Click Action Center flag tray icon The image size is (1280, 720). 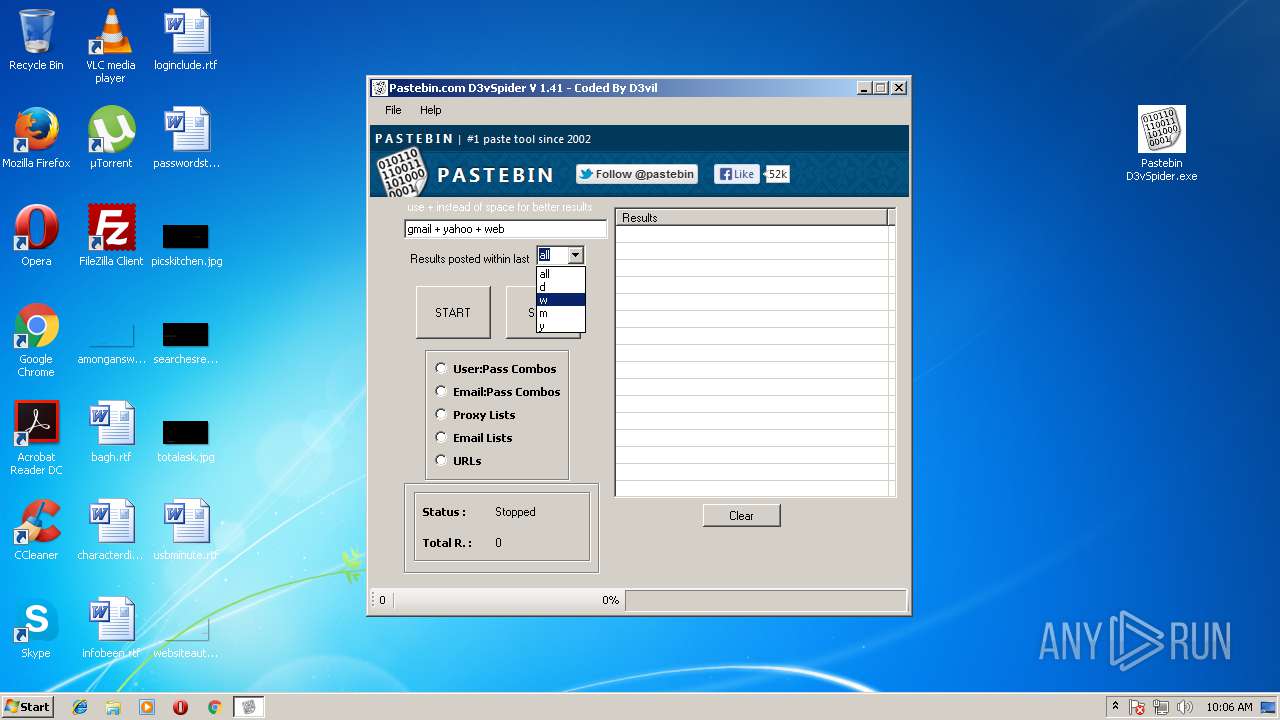1137,707
